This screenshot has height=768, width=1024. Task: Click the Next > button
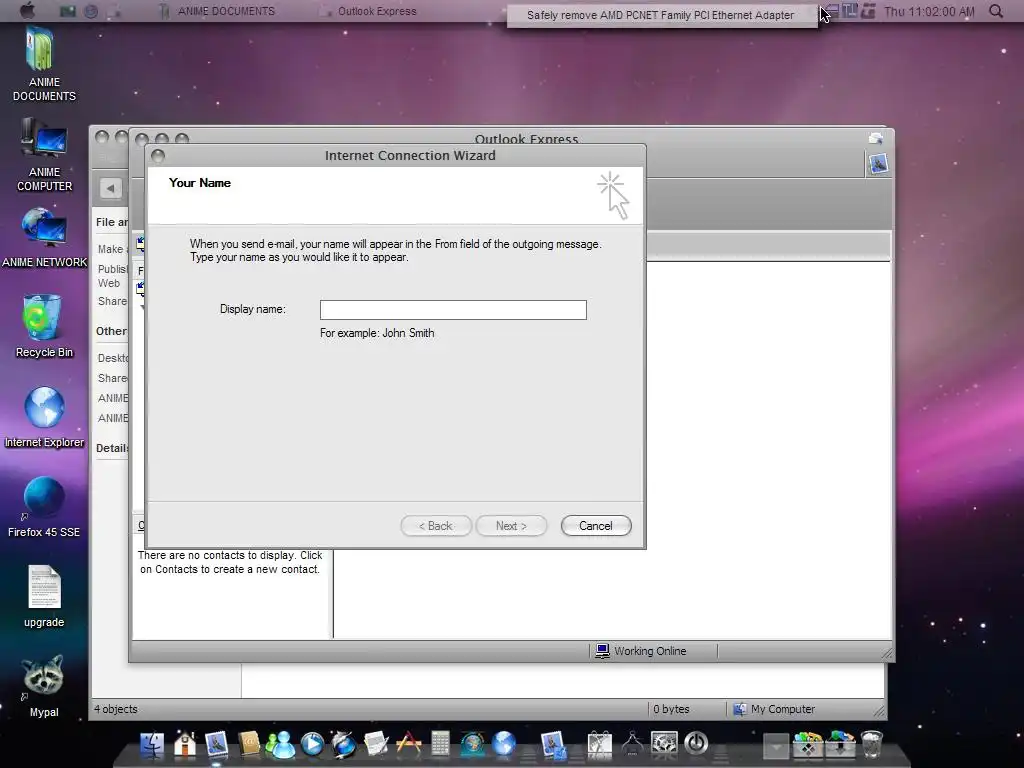[x=511, y=526]
